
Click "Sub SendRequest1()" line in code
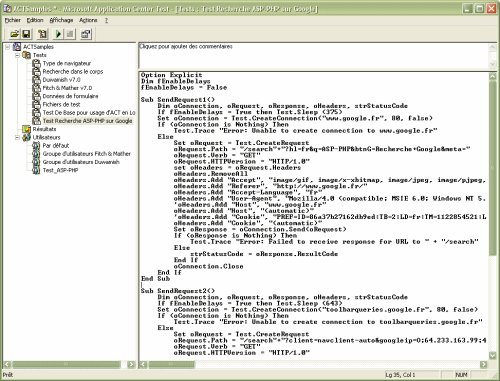pyautogui.click(x=178, y=100)
